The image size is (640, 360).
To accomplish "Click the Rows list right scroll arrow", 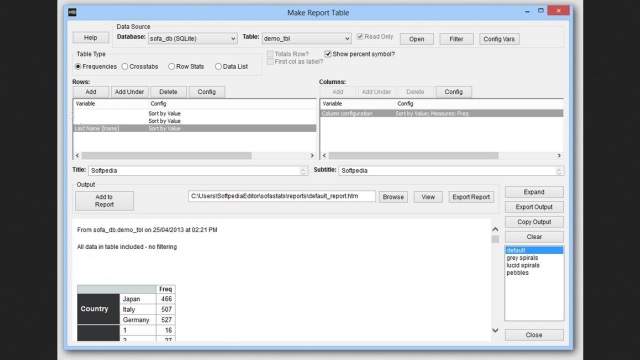I will pyautogui.click(x=312, y=156).
